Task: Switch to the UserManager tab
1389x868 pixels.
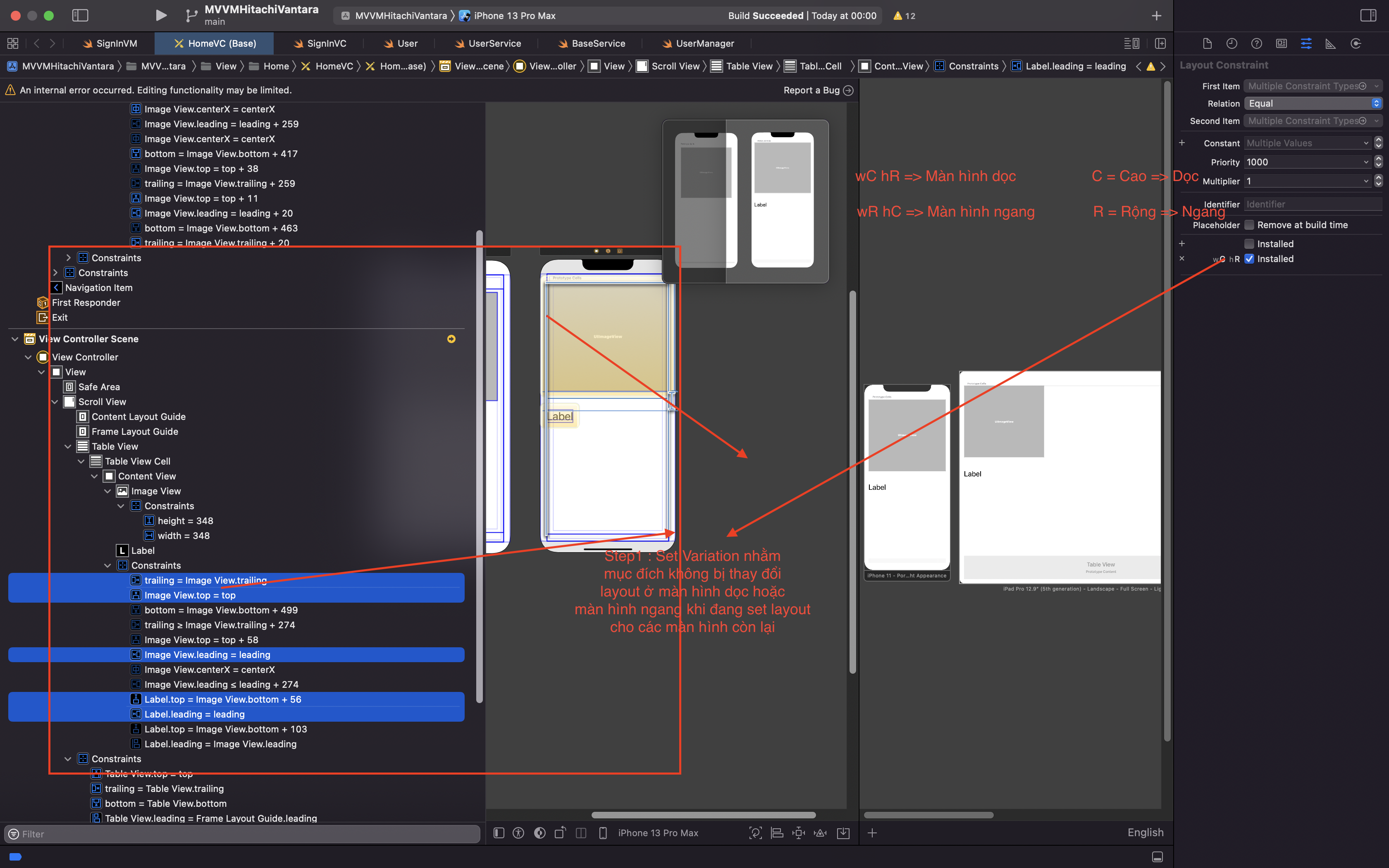Action: (x=698, y=44)
